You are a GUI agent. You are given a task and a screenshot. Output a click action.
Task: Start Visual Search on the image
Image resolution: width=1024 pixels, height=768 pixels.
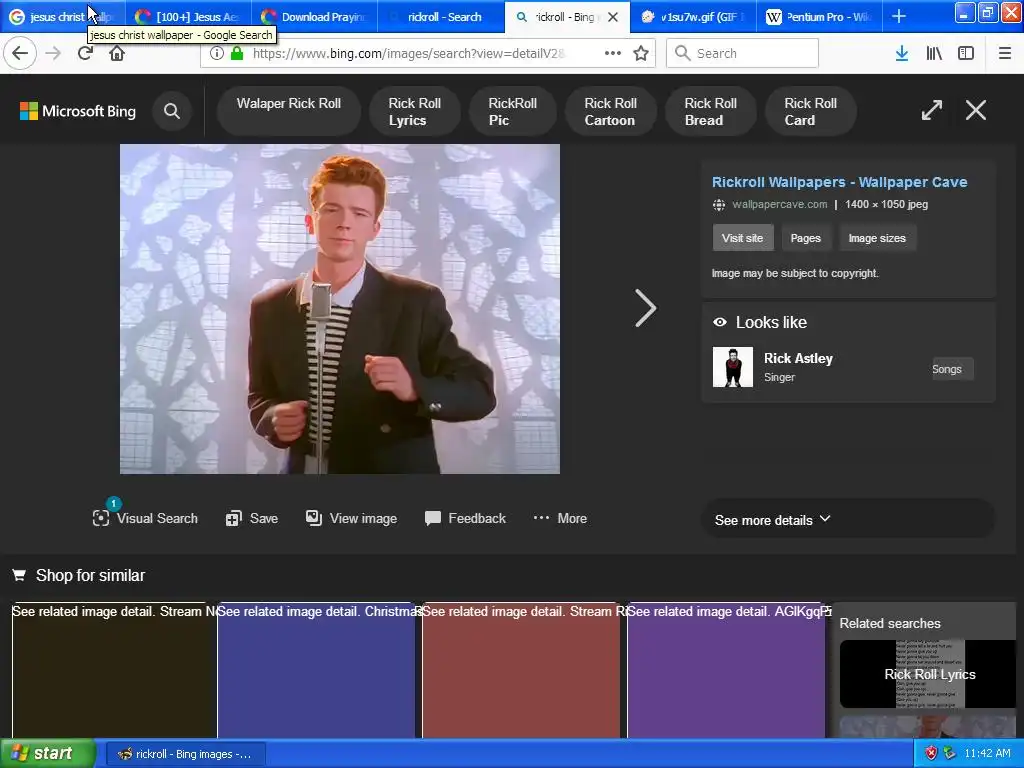point(145,518)
